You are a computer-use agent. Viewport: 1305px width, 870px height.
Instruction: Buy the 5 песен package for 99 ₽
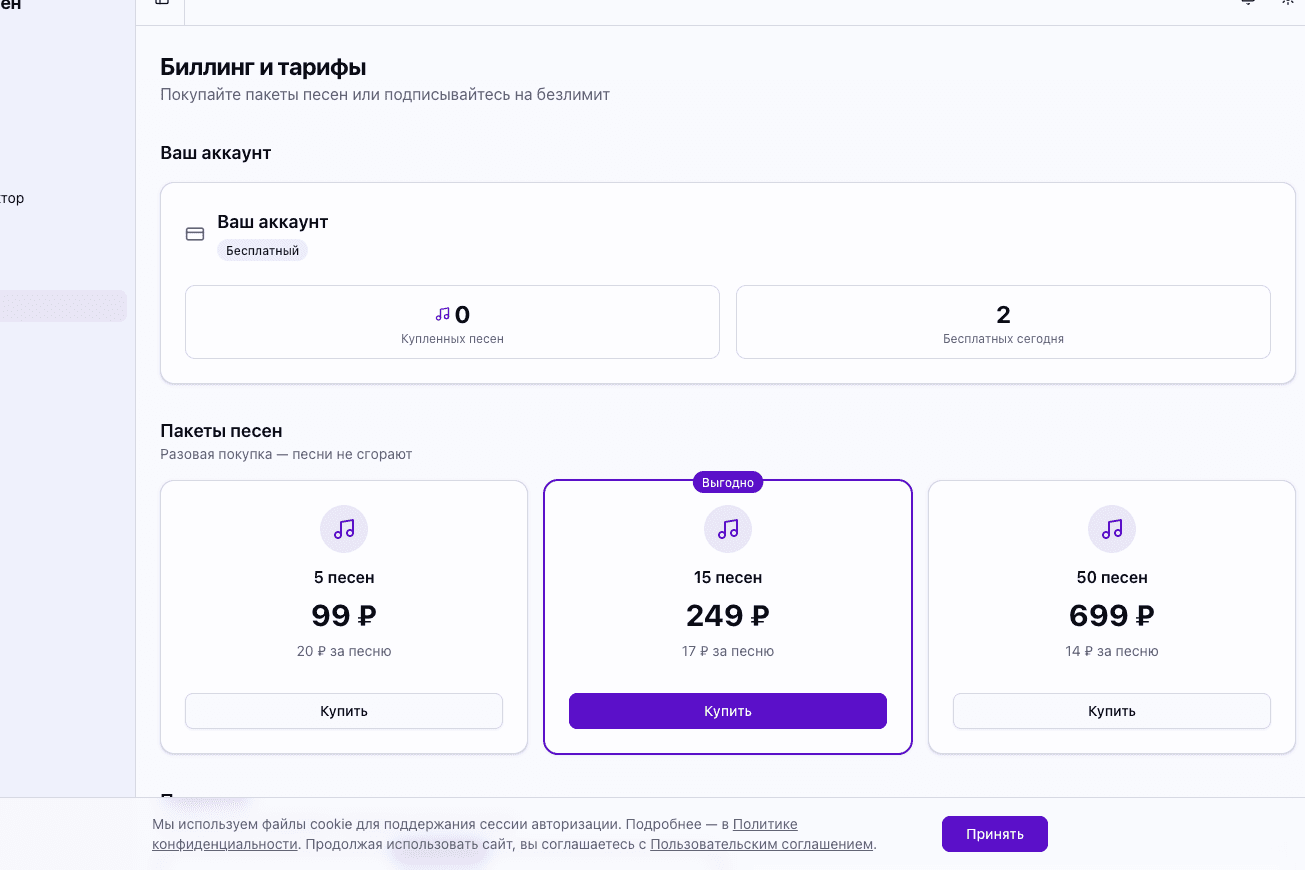(344, 711)
